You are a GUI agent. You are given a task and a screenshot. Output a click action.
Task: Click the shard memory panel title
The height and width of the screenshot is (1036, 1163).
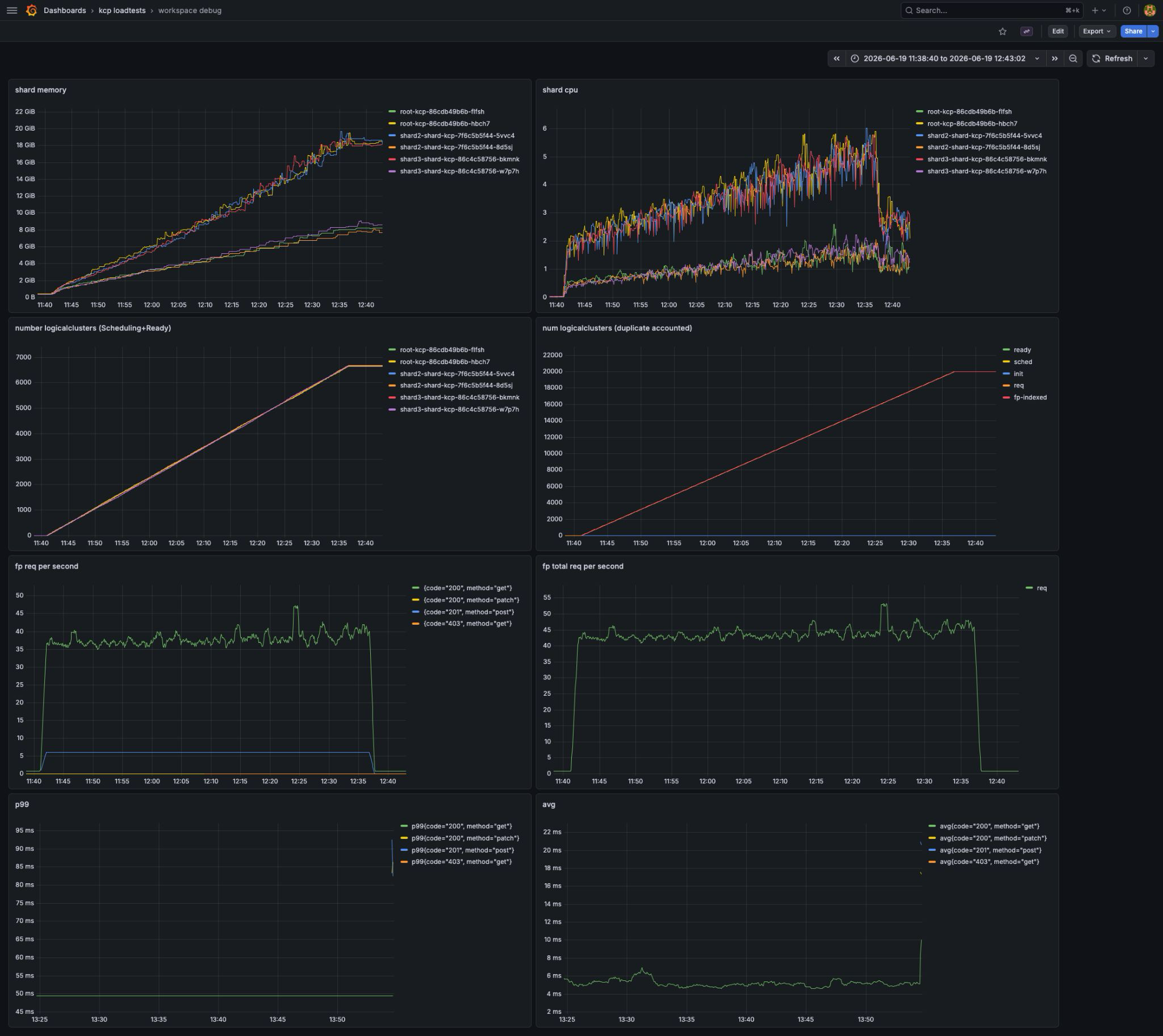click(40, 90)
